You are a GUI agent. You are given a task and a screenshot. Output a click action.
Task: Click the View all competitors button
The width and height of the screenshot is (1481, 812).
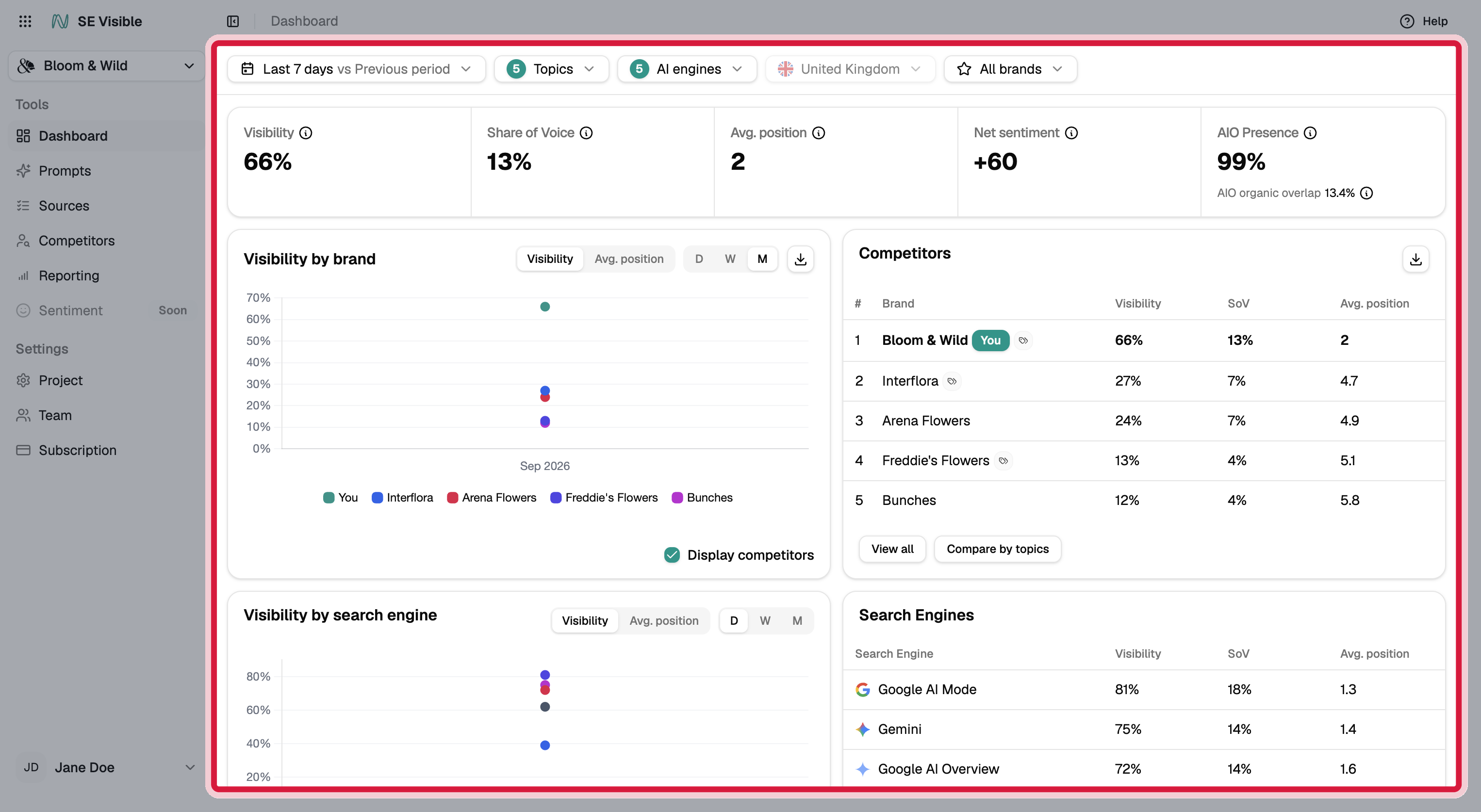(x=892, y=550)
